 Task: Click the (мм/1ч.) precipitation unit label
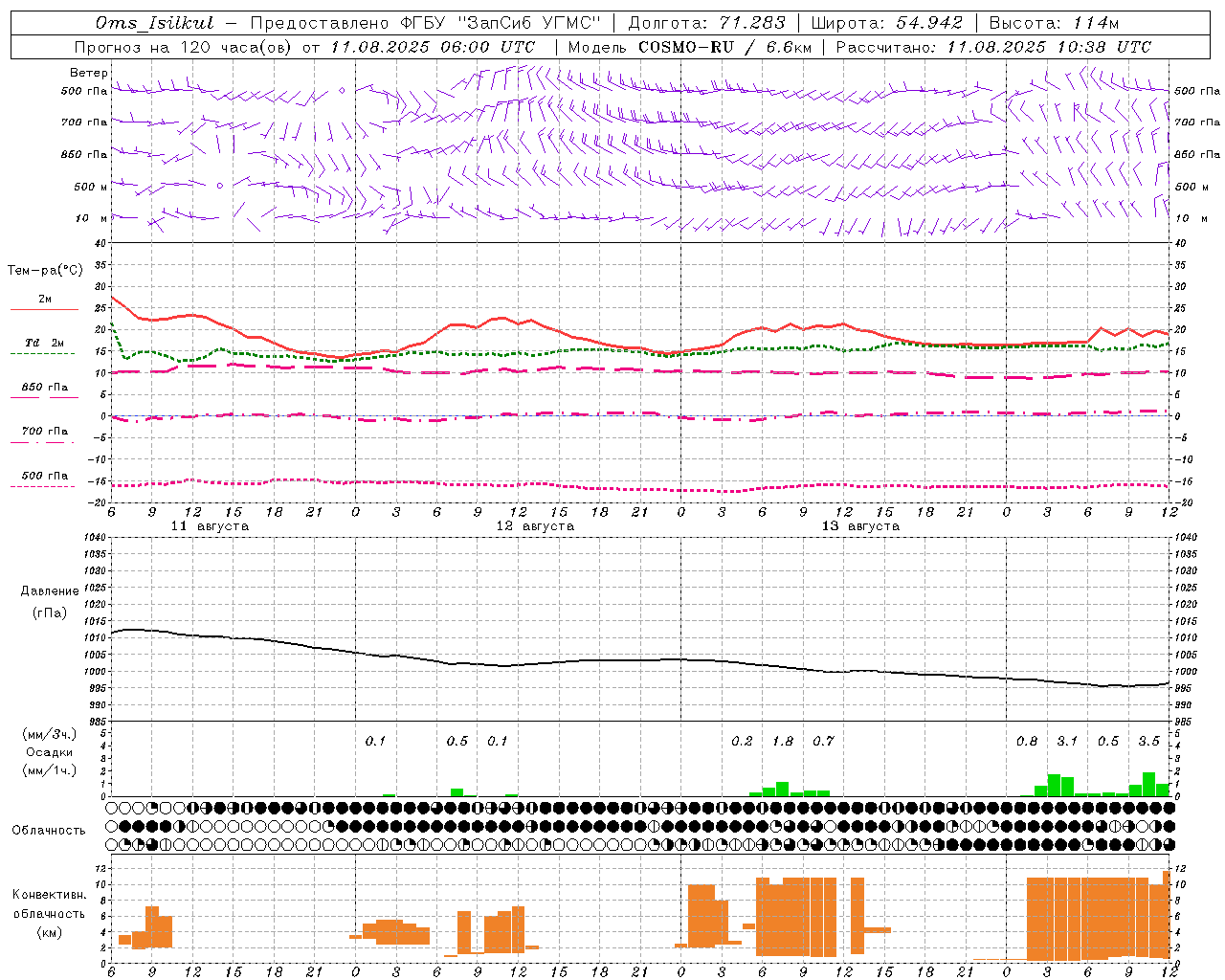(50, 770)
